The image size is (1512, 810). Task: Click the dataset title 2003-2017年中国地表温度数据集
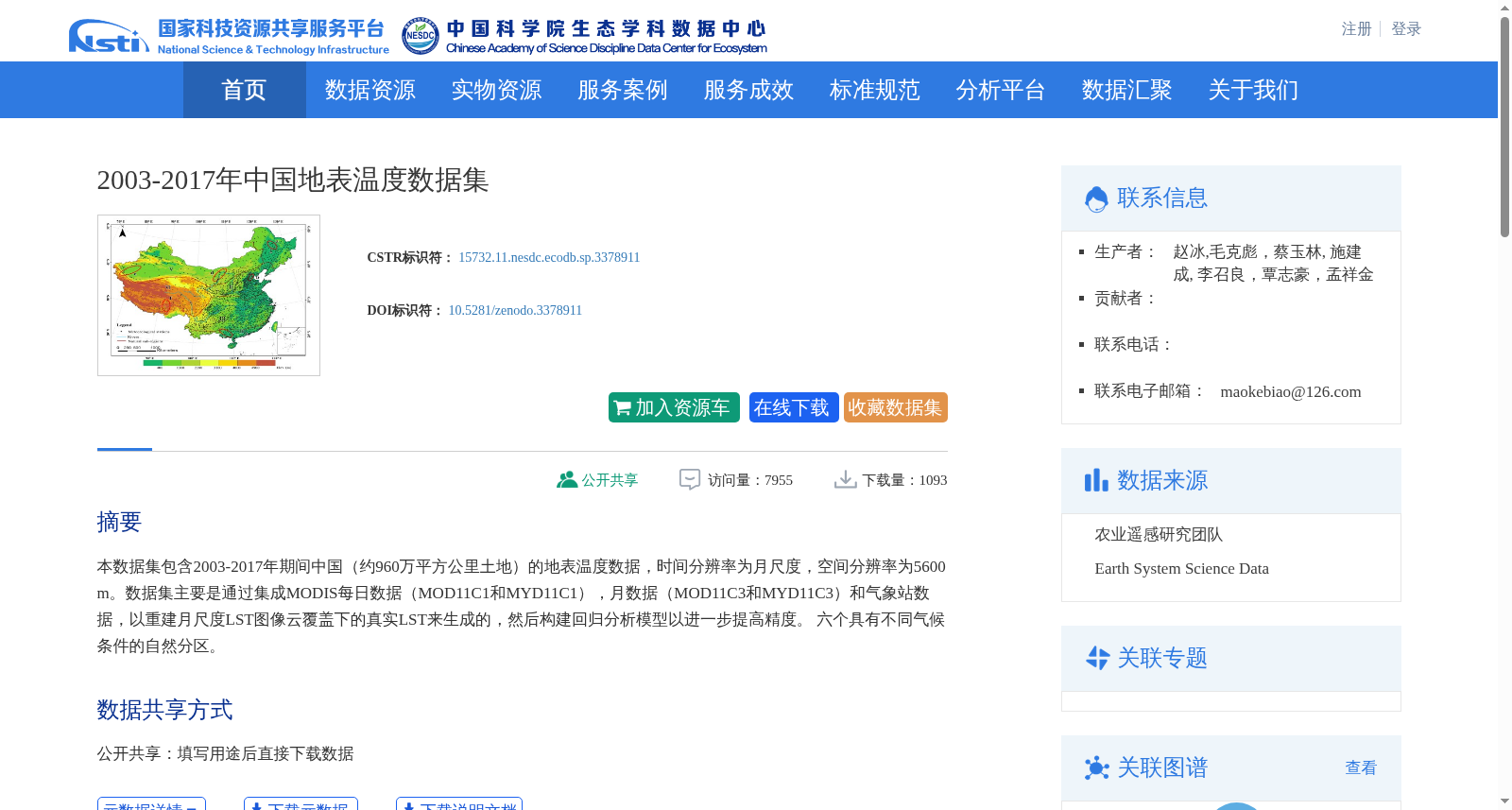(x=293, y=180)
